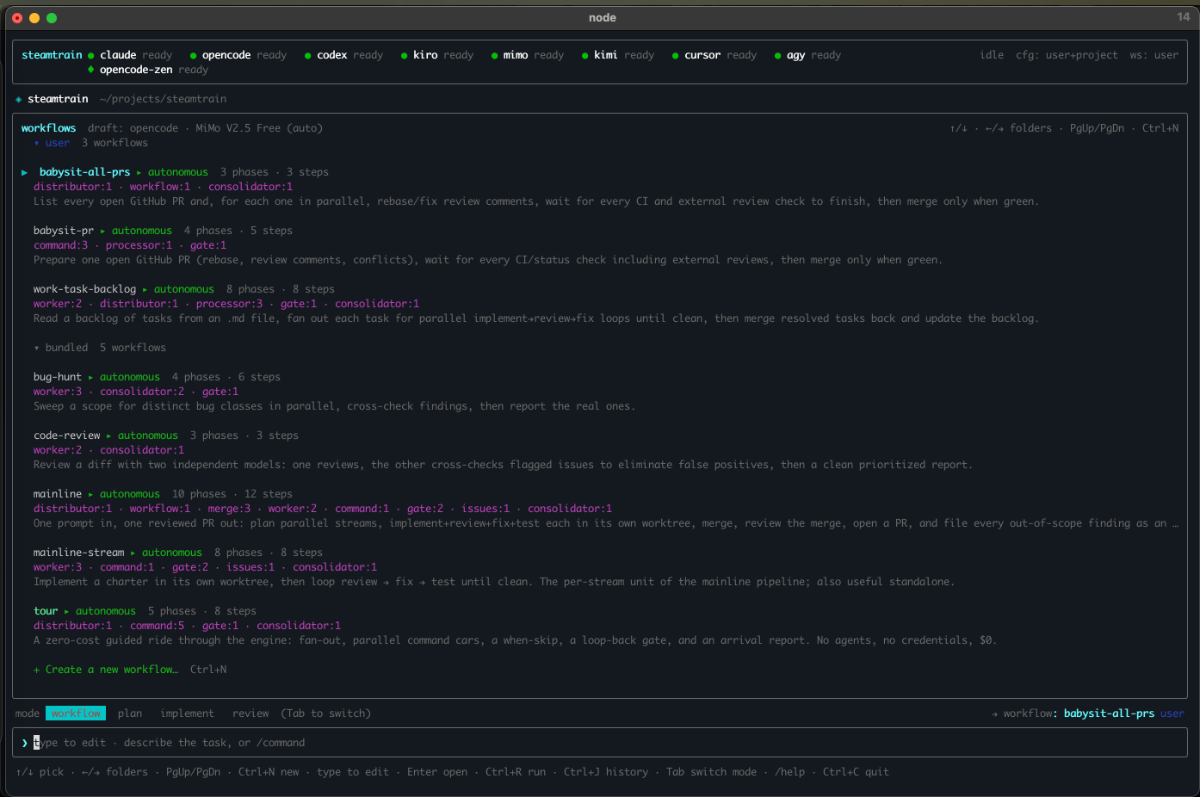Click the green status dot beside opencode
Image resolution: width=1200 pixels, height=797 pixels.
point(193,56)
